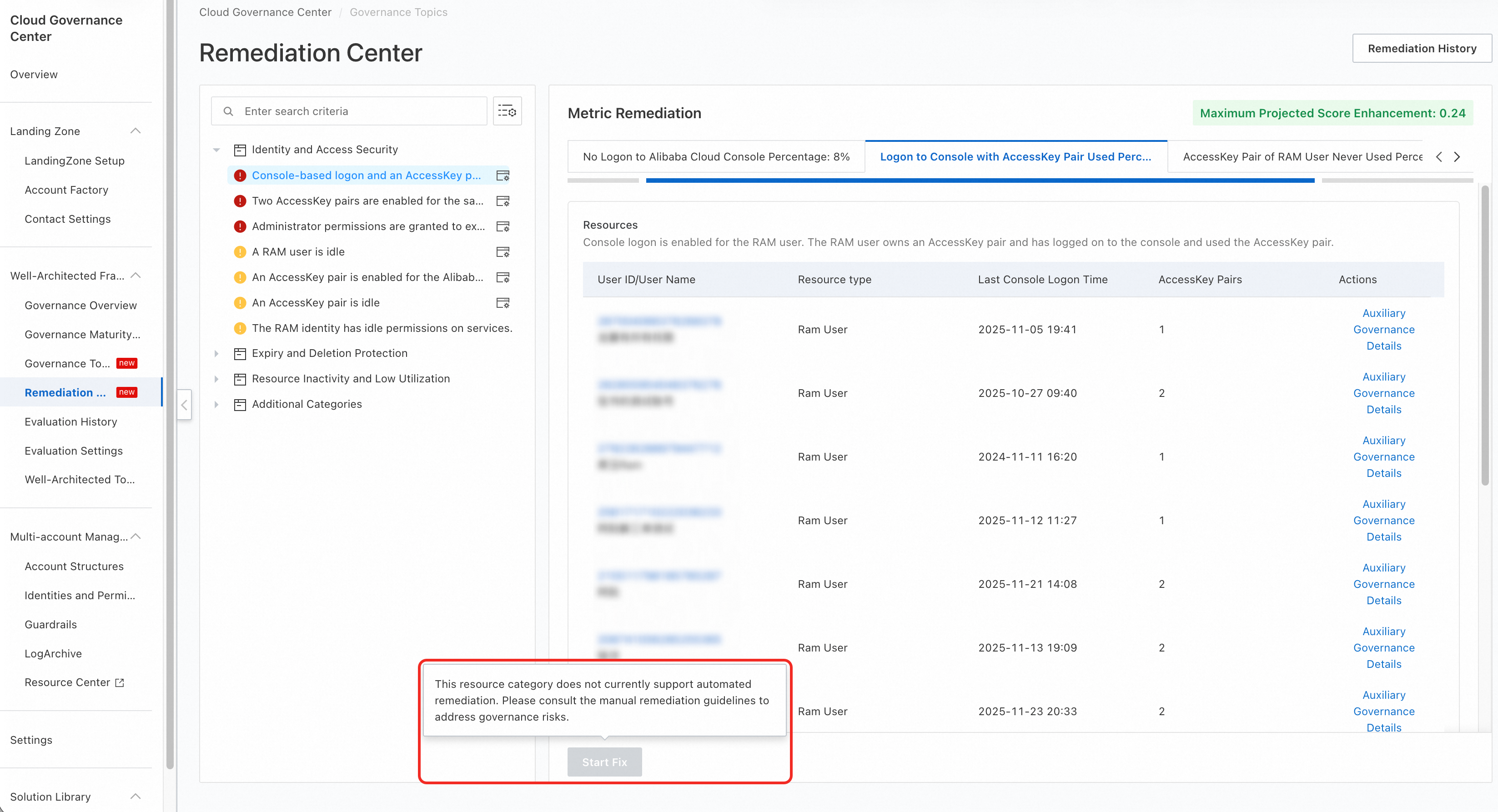Viewport: 1498px width, 812px height.
Task: Click the sidebar collapse arrow handle
Action: (184, 405)
